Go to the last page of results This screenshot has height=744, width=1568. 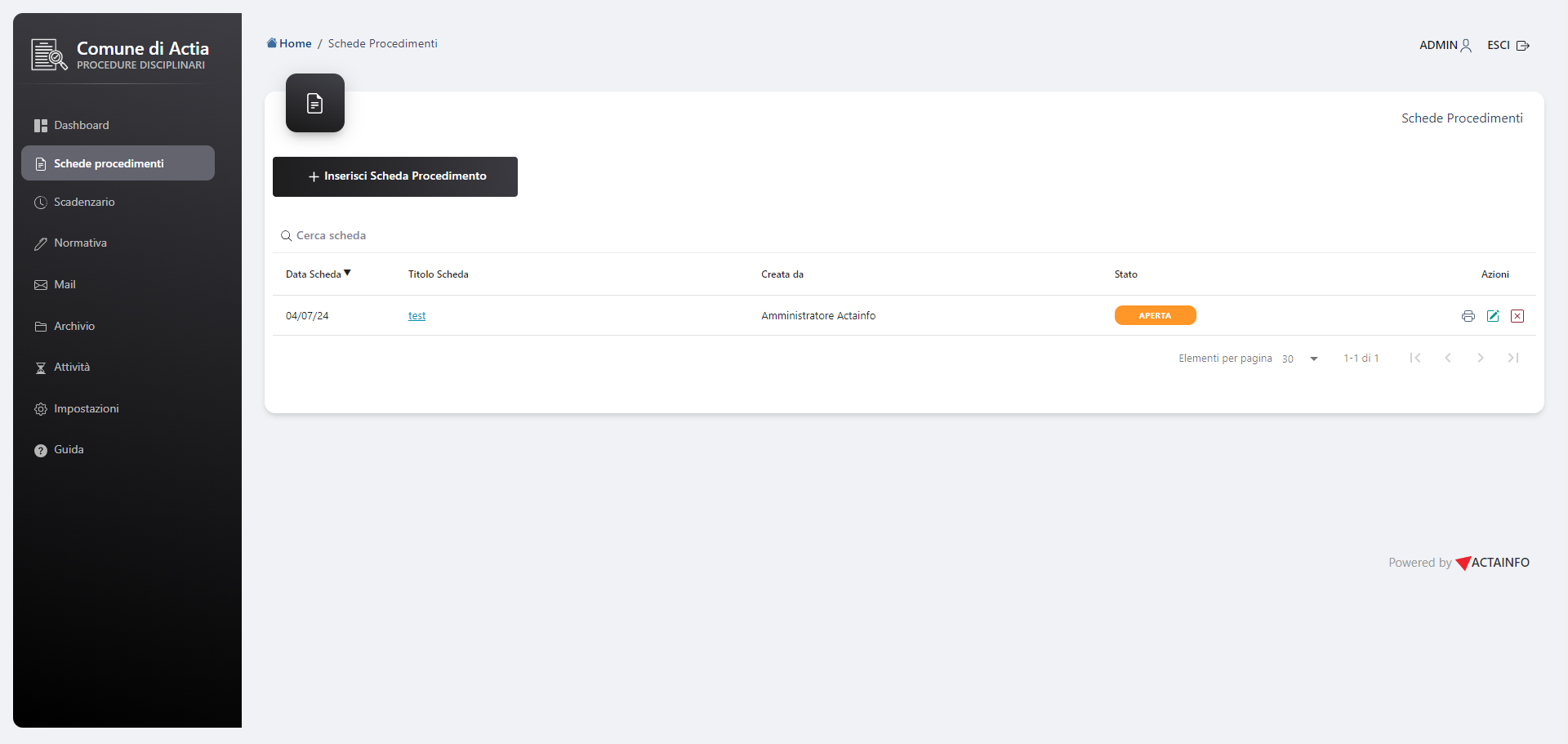click(1512, 358)
